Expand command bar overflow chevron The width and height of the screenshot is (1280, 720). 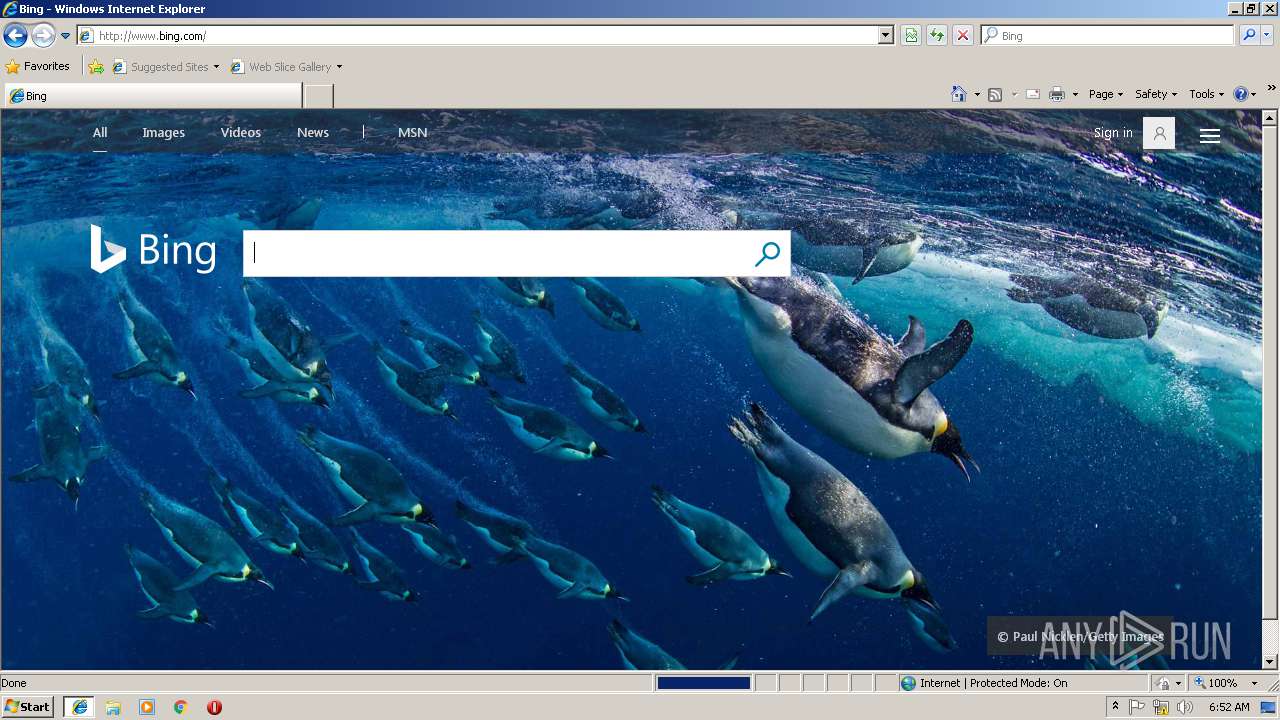[1272, 88]
